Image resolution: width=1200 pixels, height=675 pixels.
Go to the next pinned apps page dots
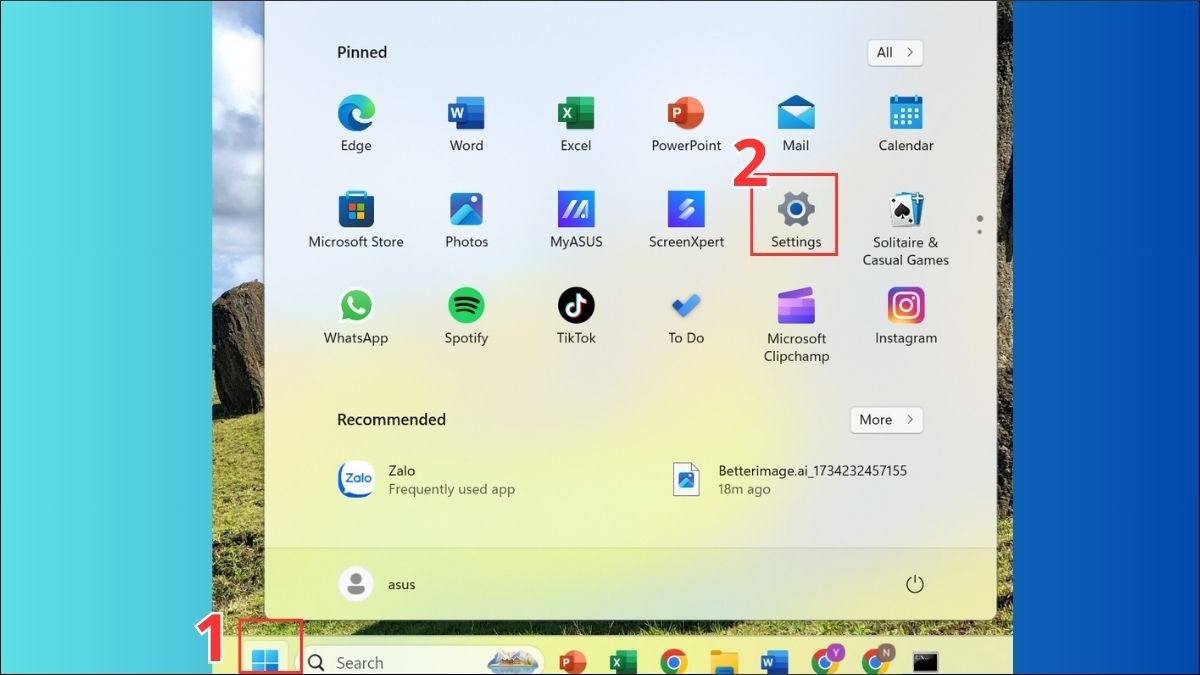pyautogui.click(x=979, y=225)
